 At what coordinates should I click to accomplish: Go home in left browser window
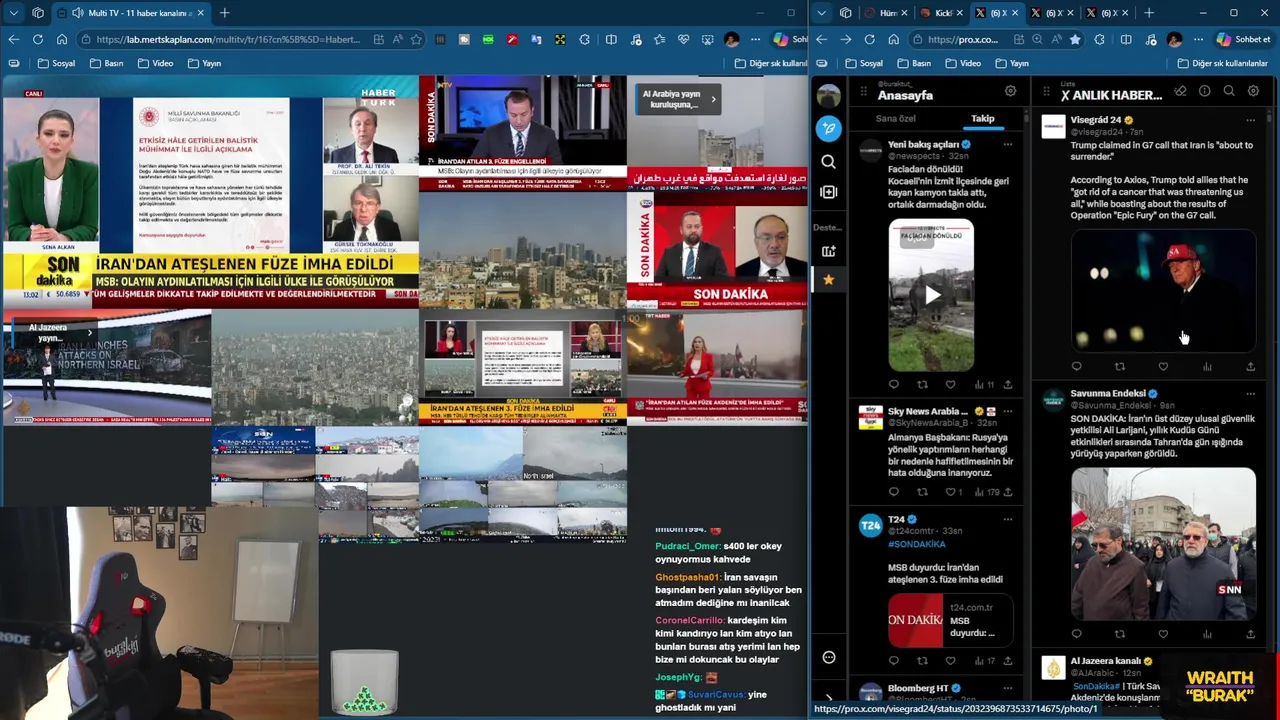(x=61, y=39)
